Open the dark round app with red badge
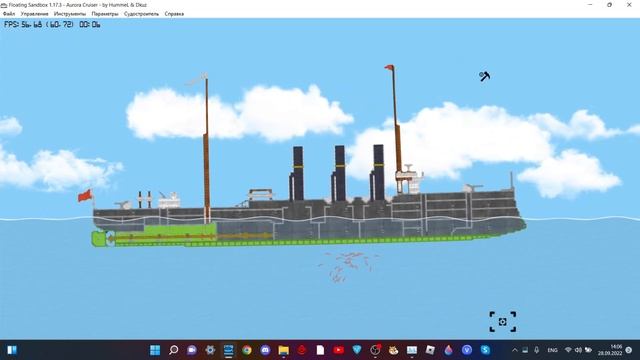 point(375,350)
